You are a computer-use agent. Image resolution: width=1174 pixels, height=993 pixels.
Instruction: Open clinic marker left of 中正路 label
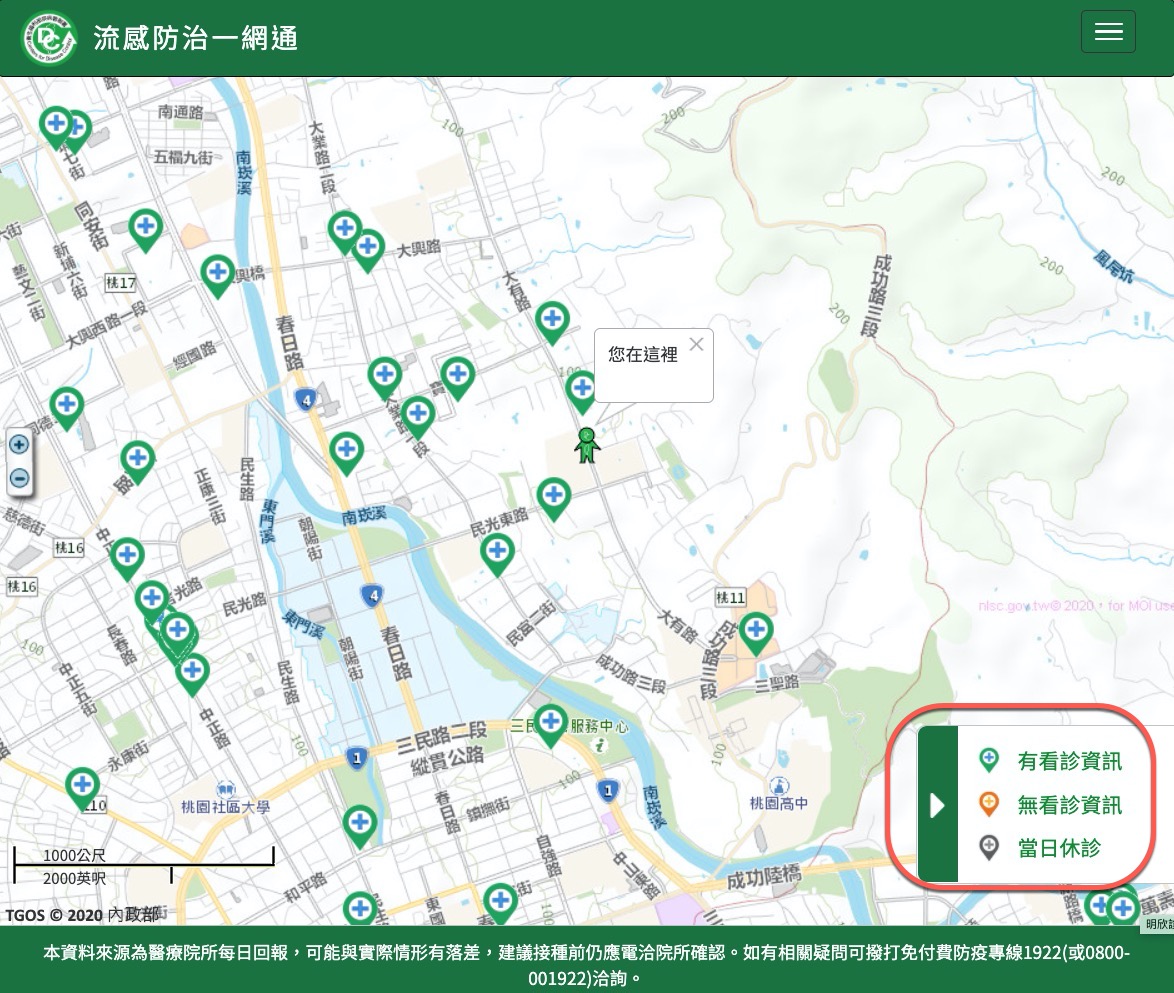192,674
